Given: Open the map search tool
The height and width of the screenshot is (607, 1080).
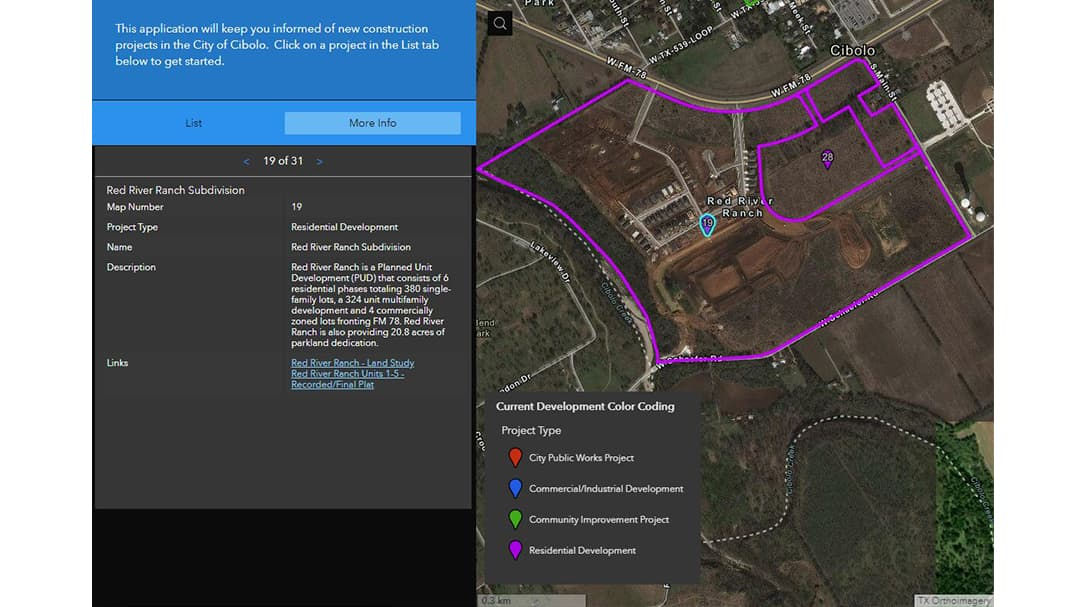Looking at the screenshot, I should [x=499, y=22].
